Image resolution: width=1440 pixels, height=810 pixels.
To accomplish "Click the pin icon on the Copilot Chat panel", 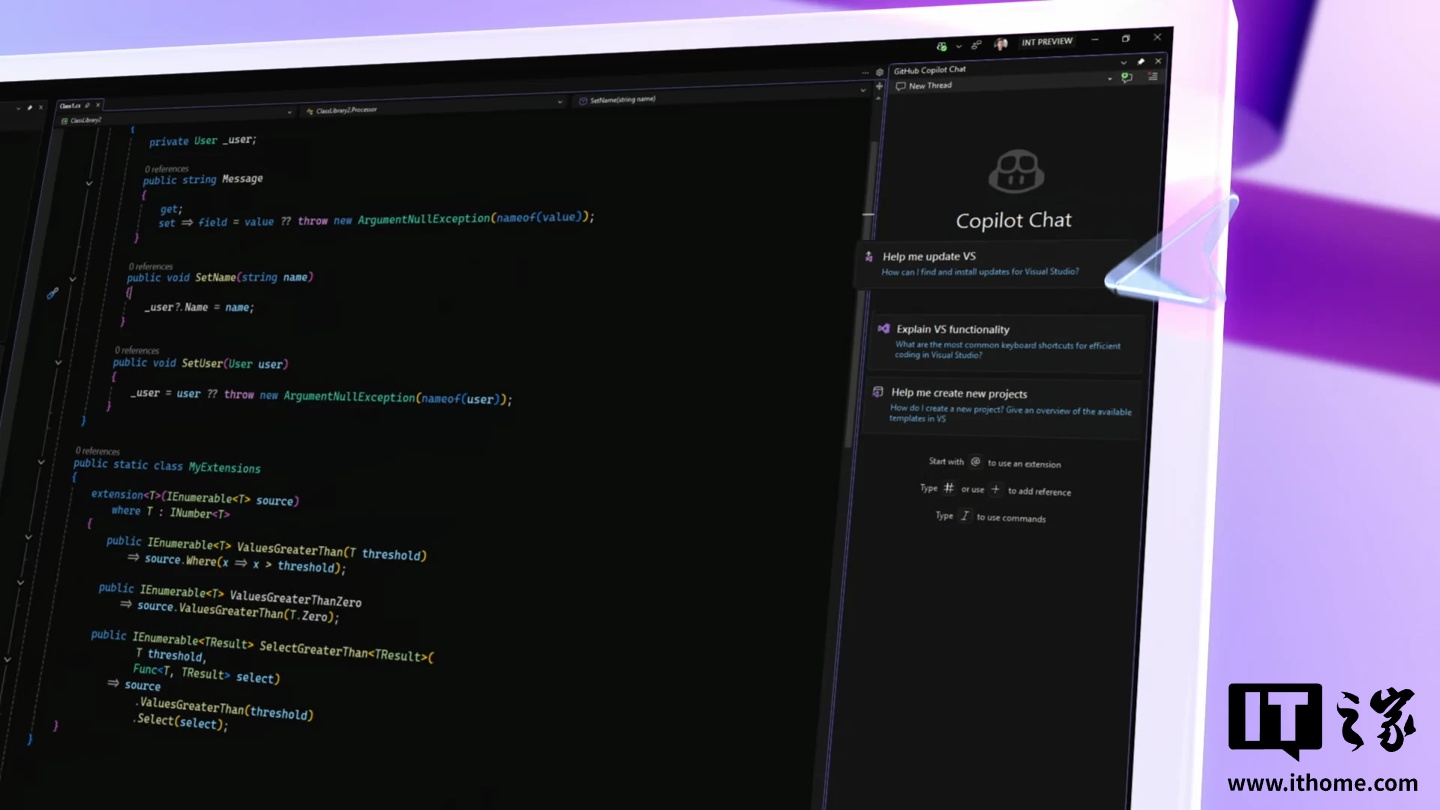I will click(1141, 61).
